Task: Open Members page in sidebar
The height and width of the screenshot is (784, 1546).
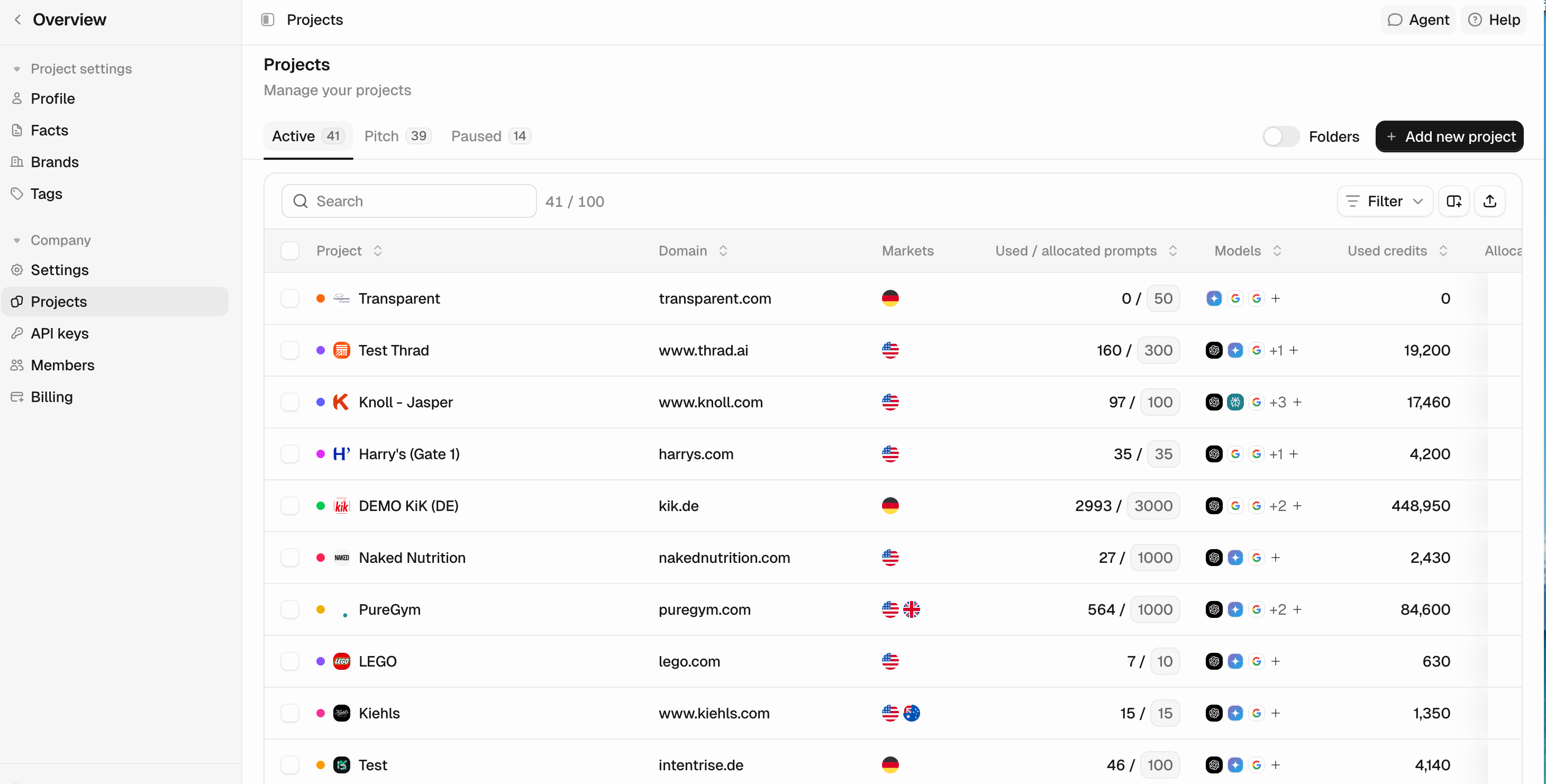Action: (115, 366)
